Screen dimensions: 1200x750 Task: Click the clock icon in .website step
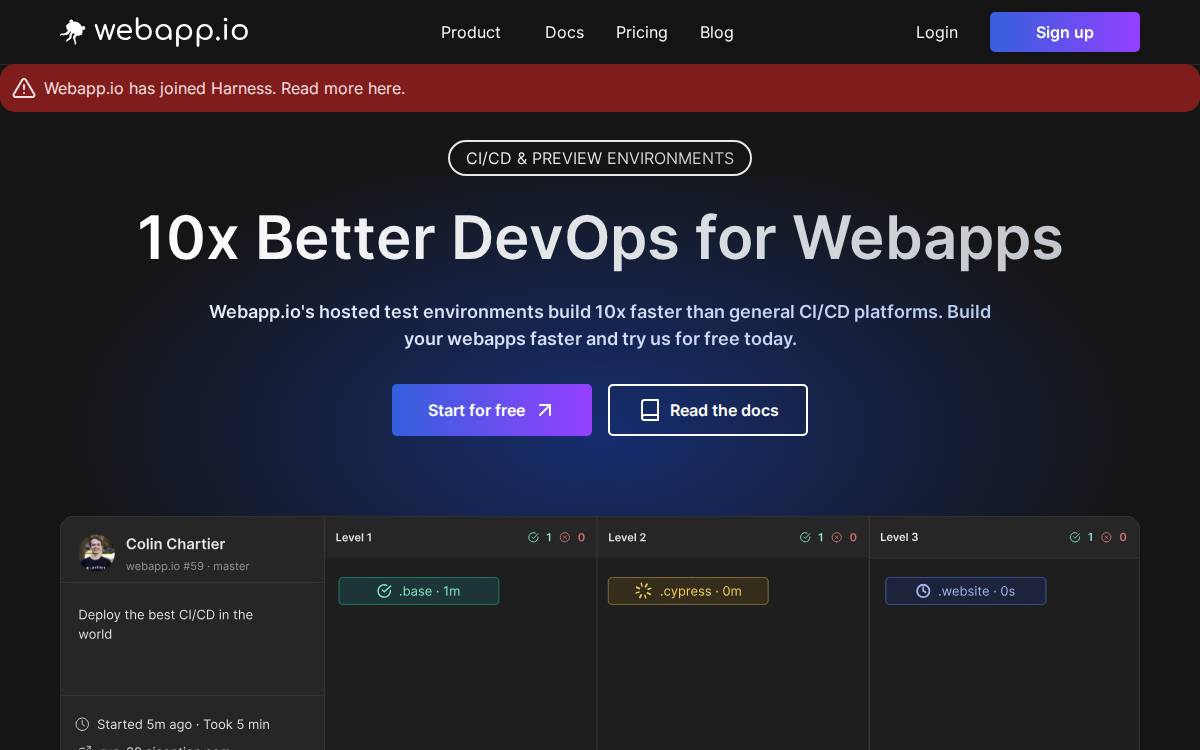[x=923, y=591]
